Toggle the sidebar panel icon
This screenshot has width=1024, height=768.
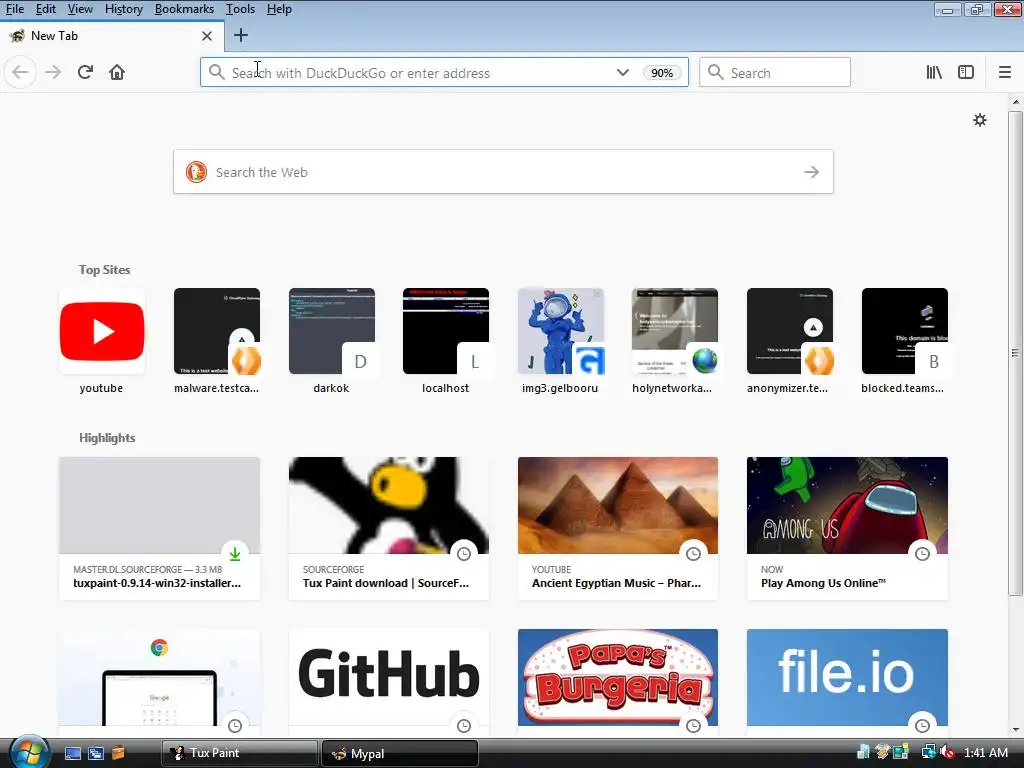click(966, 72)
